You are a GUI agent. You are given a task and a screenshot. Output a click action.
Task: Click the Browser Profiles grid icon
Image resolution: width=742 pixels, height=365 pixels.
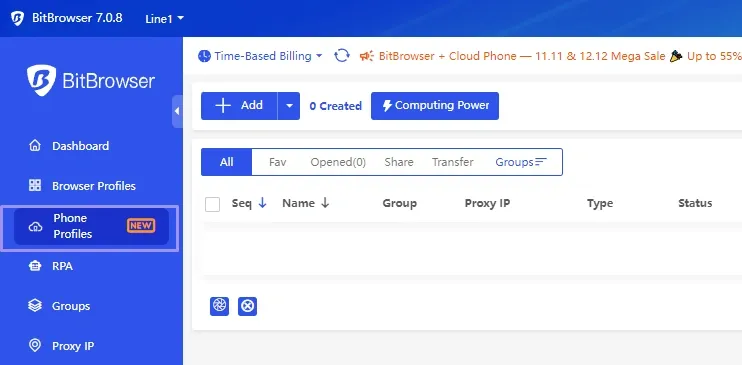(x=35, y=186)
